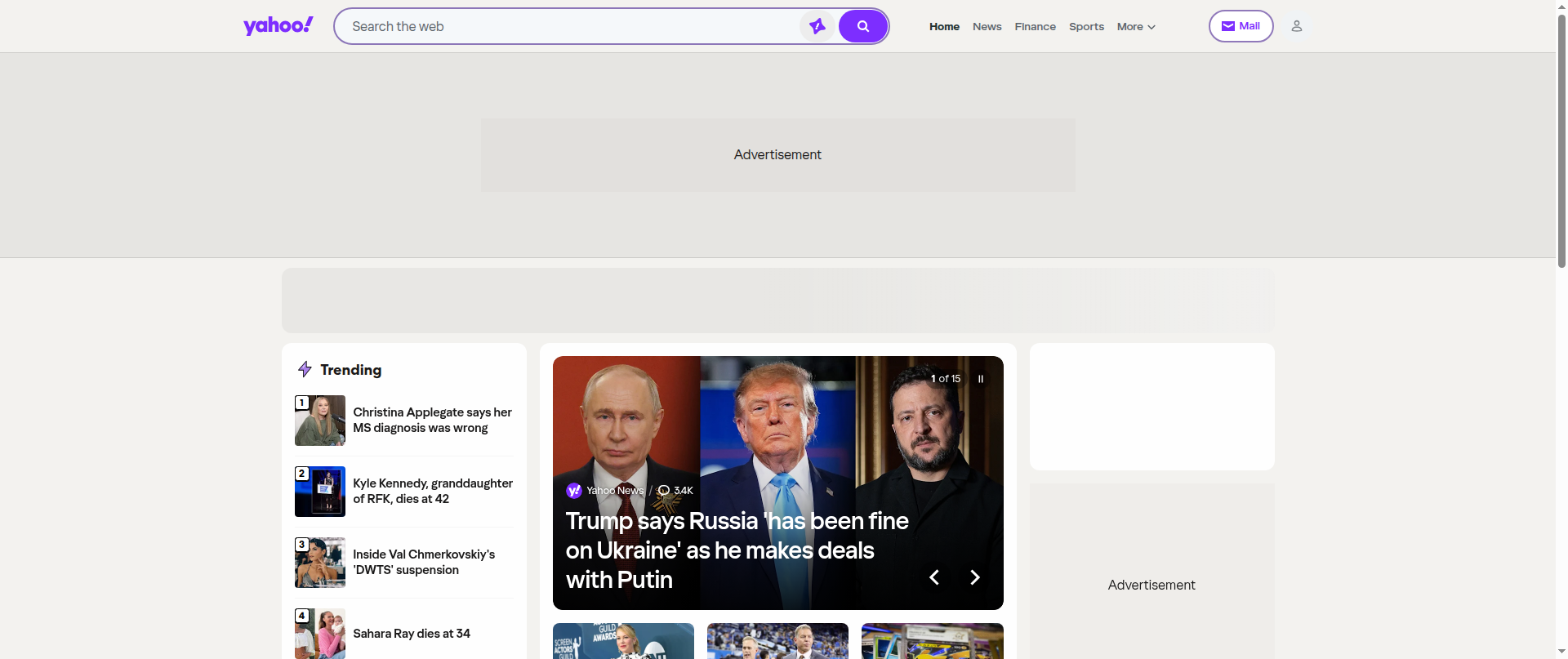Expand the More navigation dropdown
This screenshot has width=1568, height=659.
coord(1136,26)
